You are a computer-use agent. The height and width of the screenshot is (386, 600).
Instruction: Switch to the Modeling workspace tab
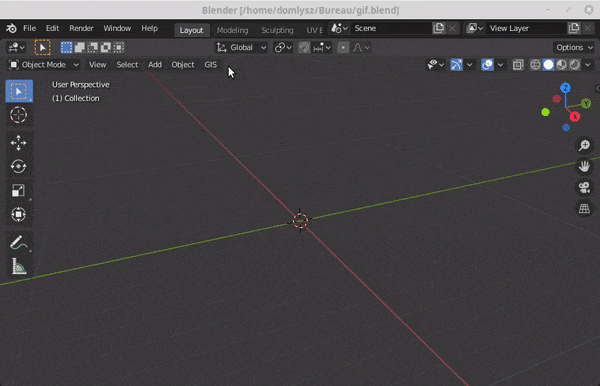(232, 30)
